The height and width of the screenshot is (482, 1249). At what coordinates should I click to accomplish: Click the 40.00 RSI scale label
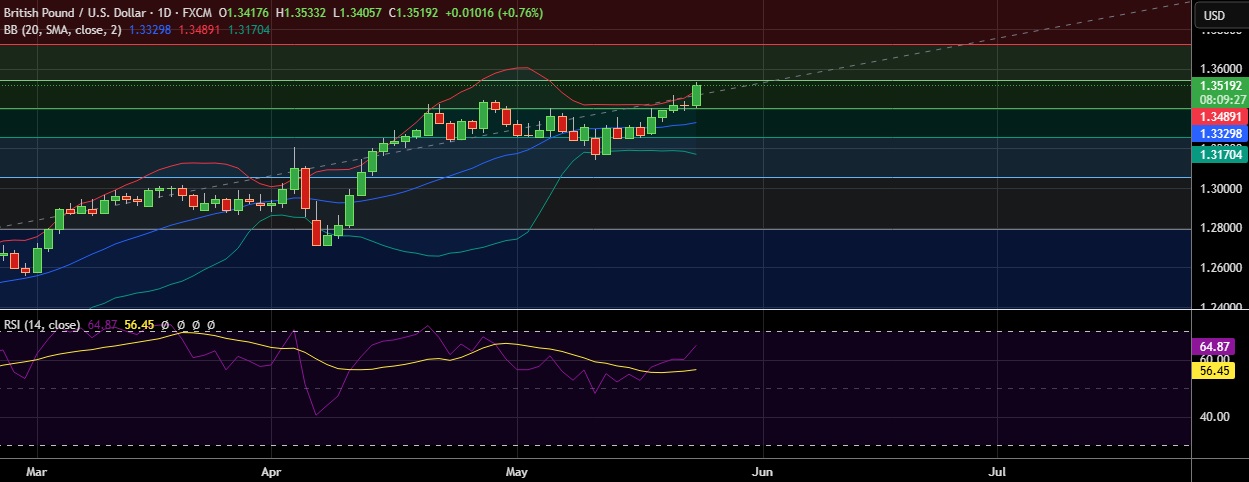coord(1215,417)
